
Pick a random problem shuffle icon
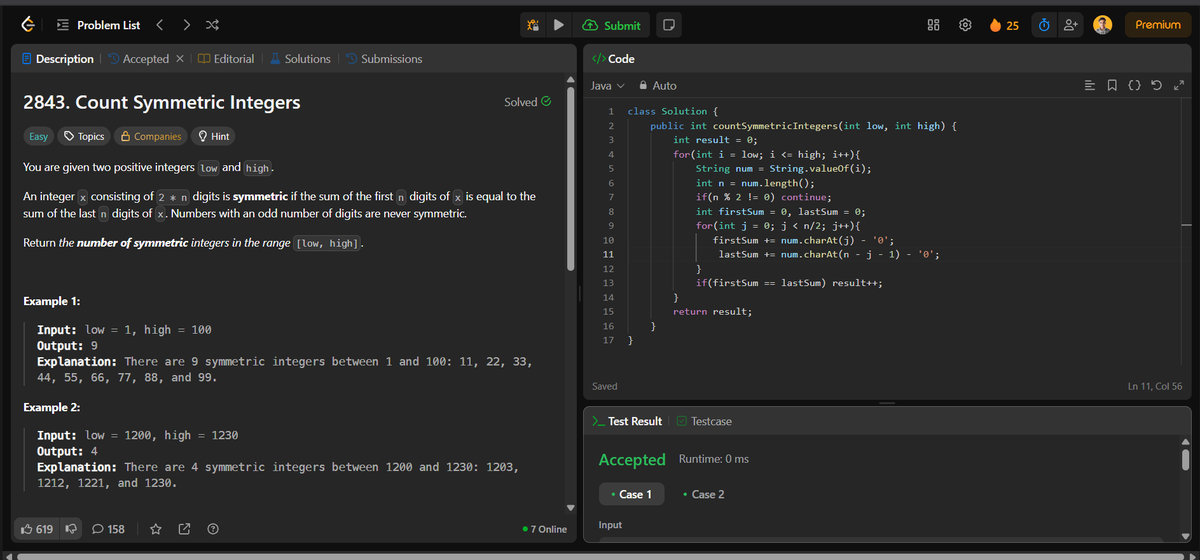pos(212,25)
